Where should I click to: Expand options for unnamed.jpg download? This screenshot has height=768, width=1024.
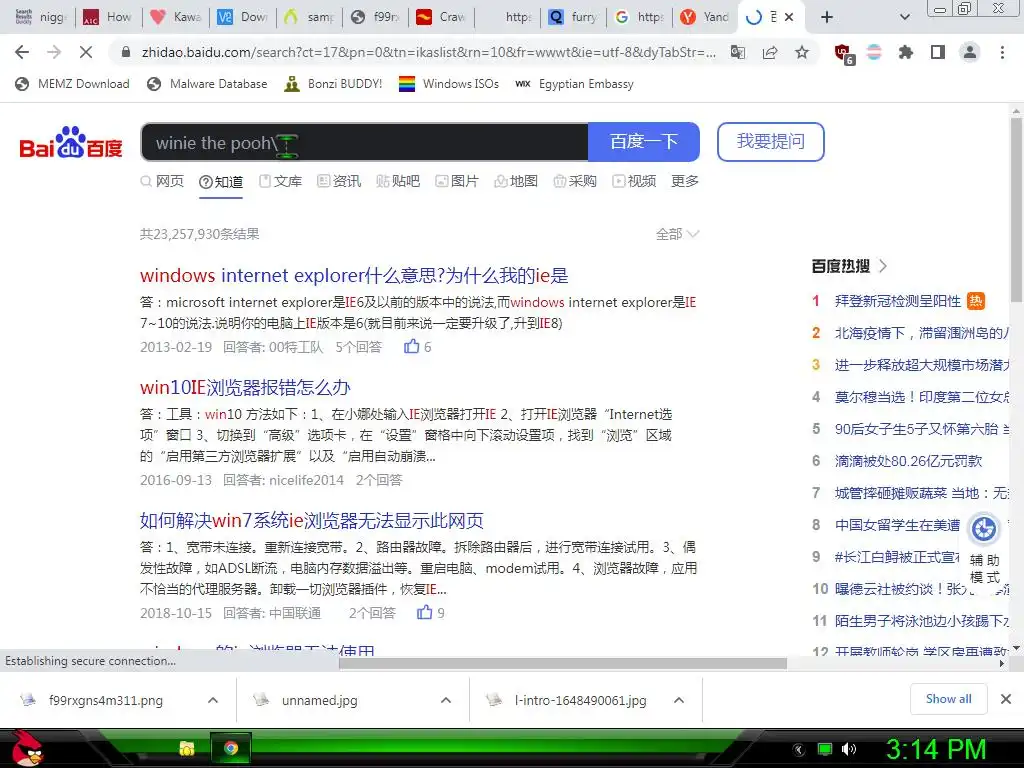(x=446, y=700)
